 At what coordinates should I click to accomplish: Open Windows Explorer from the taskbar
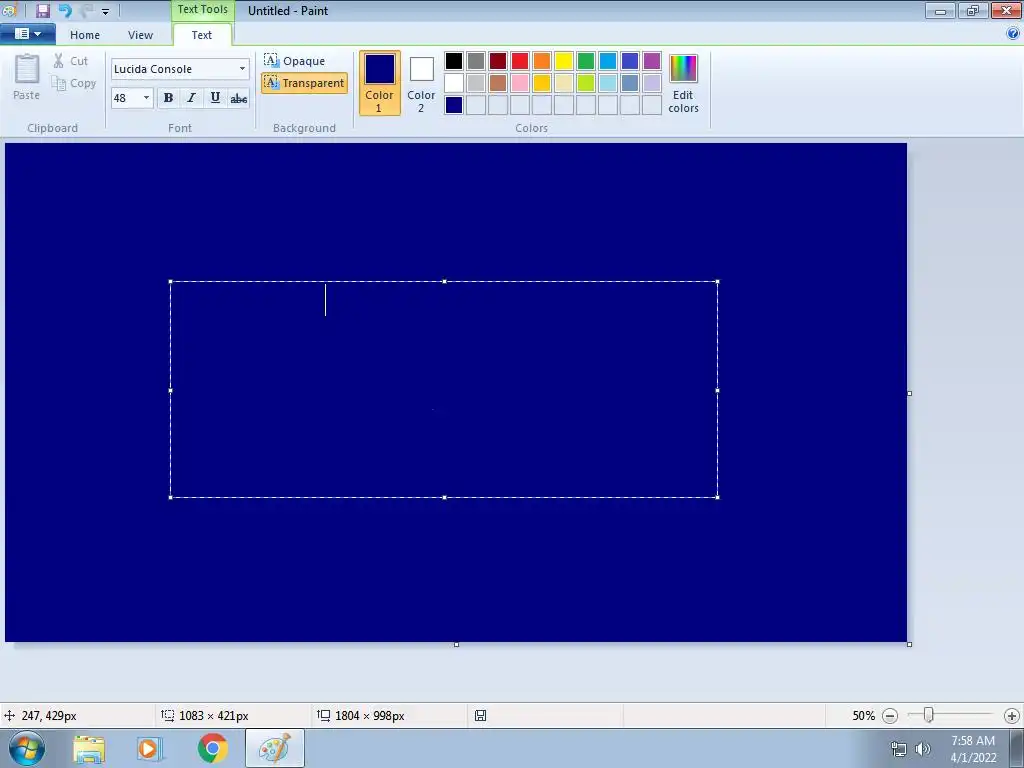(x=89, y=749)
